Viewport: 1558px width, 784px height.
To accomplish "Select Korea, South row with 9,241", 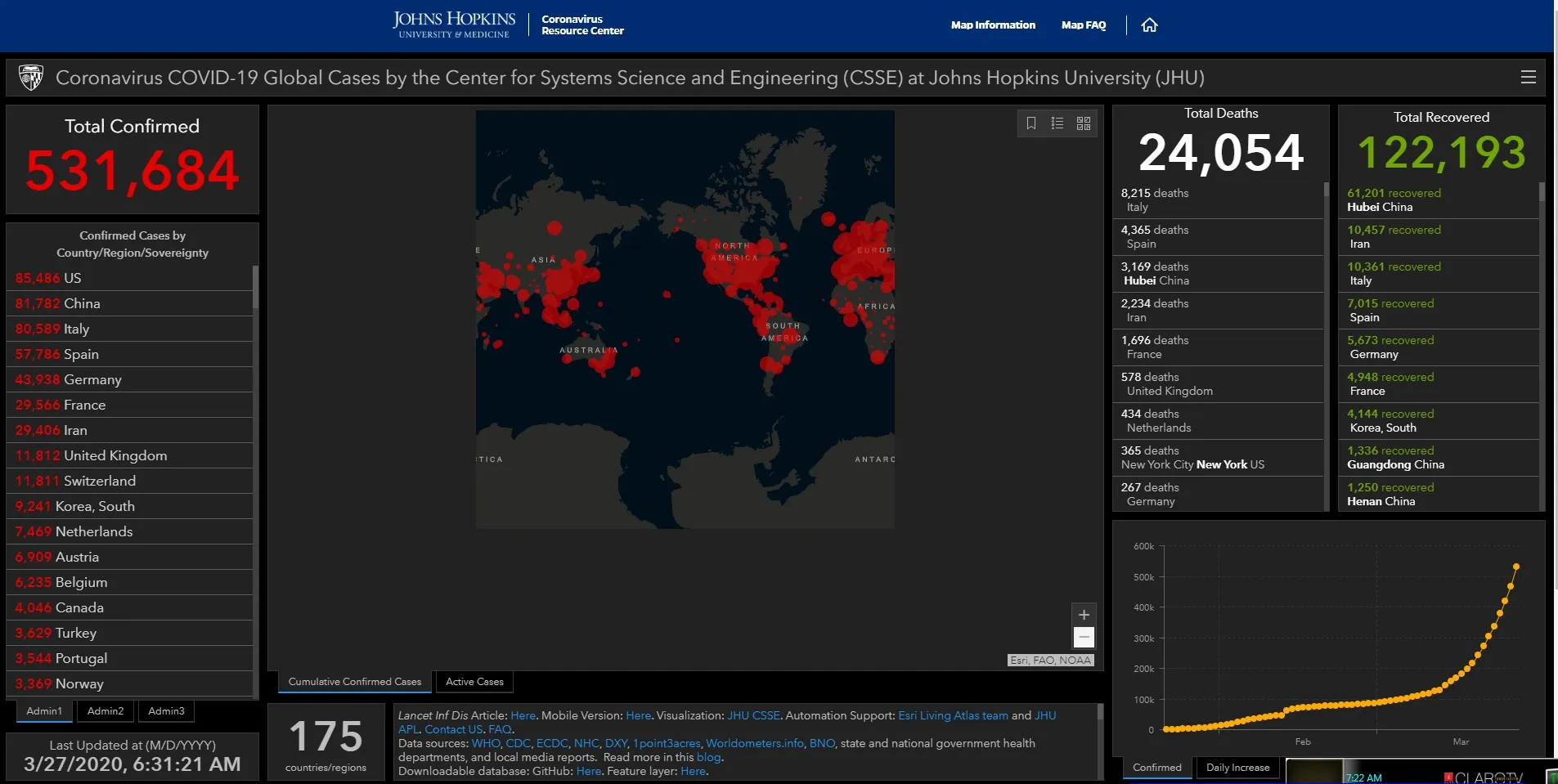I will pos(130,506).
